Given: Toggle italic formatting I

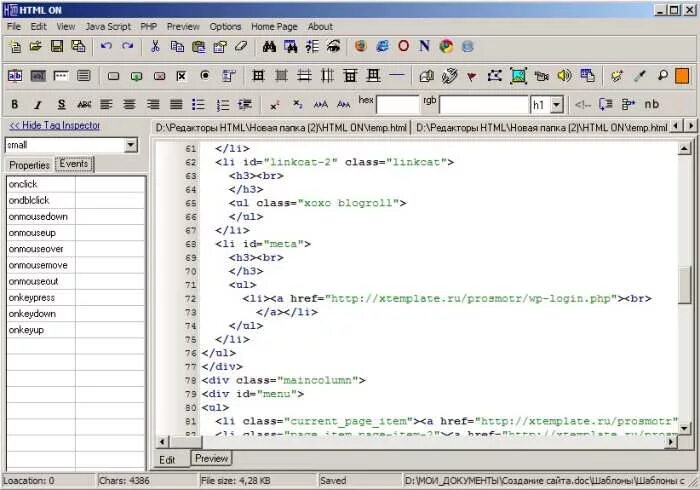Looking at the screenshot, I should (x=38, y=105).
